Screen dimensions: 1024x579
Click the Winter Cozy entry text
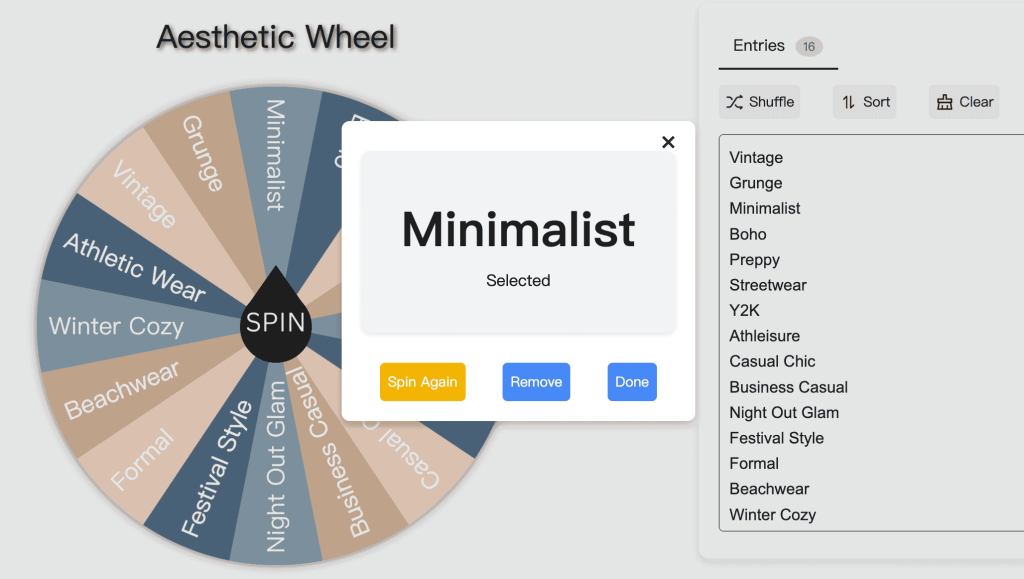point(772,515)
